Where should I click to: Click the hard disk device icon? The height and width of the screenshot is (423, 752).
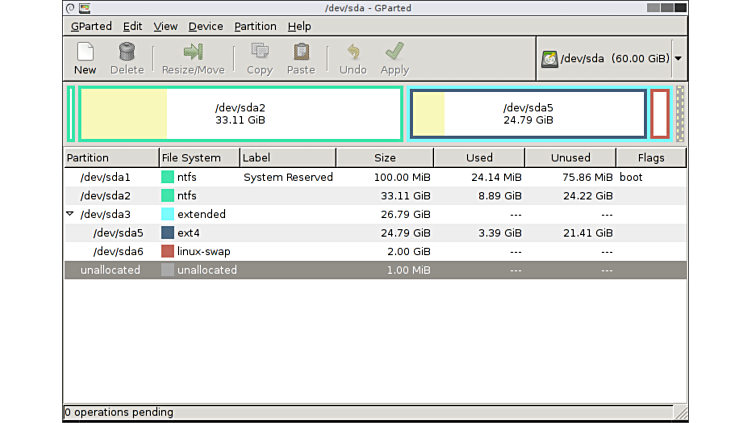(x=550, y=59)
